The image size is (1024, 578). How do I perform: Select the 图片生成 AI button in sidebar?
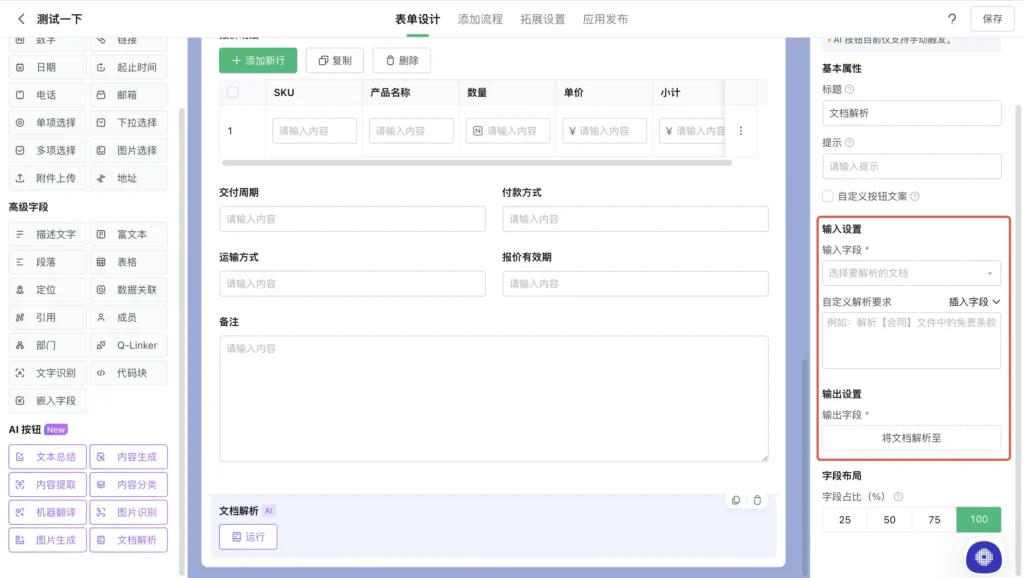(47, 540)
